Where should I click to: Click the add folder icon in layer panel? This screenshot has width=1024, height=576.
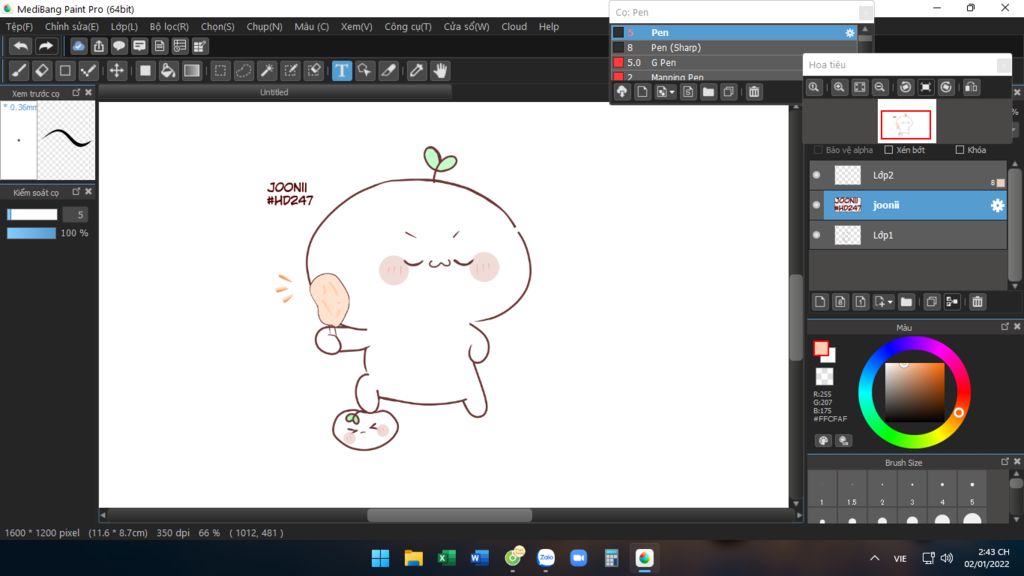(x=906, y=302)
